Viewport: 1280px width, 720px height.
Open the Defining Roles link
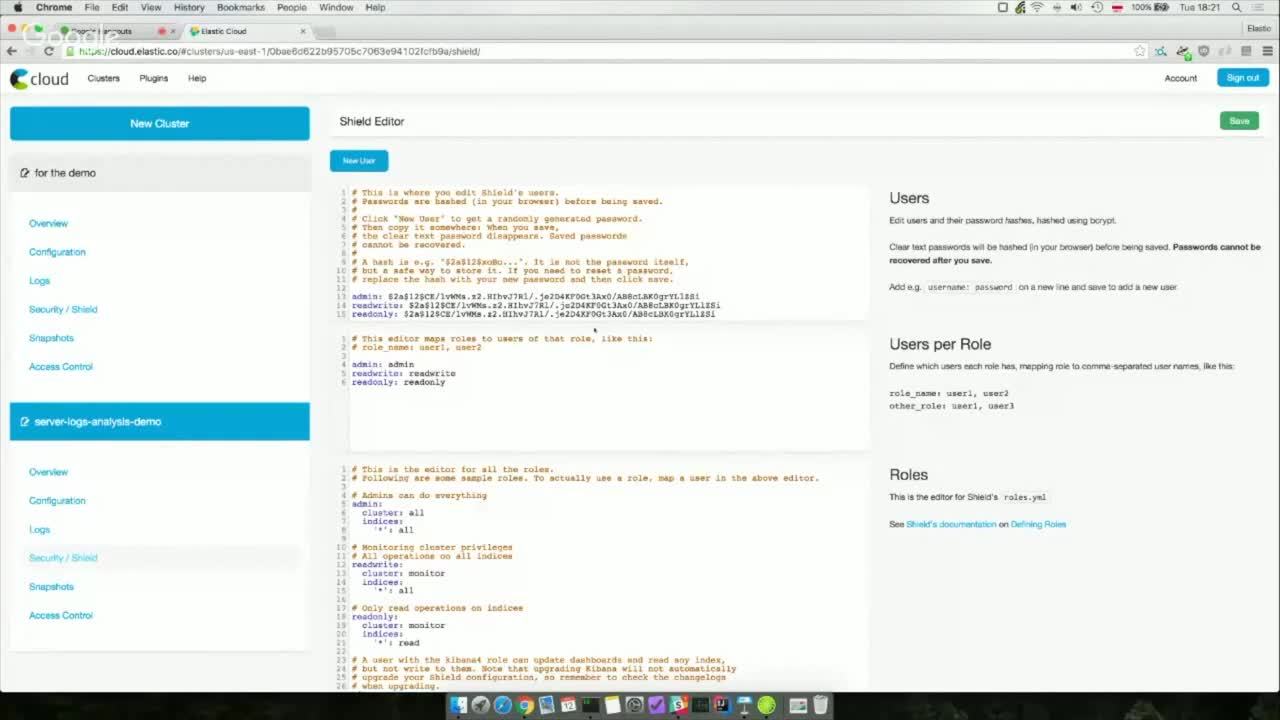(1038, 524)
